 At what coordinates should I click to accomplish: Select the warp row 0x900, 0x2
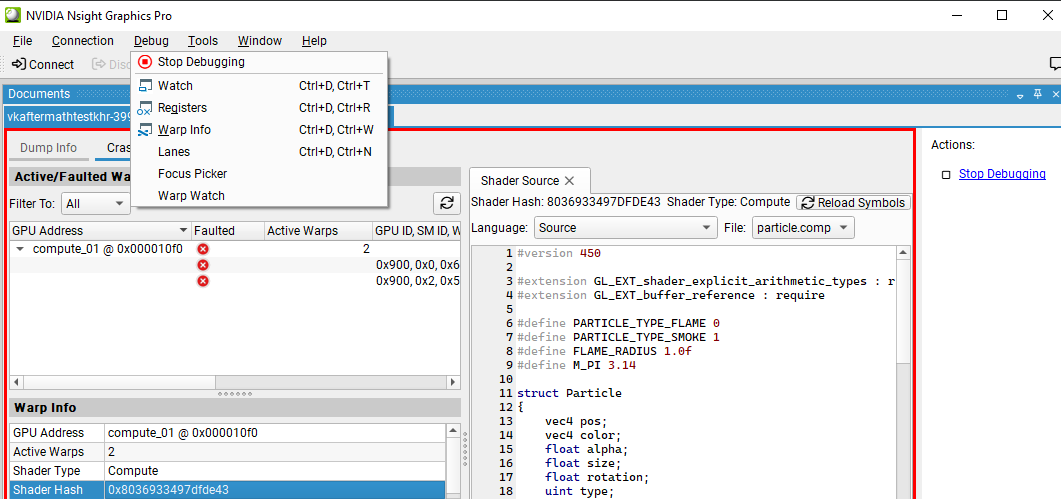click(235, 281)
